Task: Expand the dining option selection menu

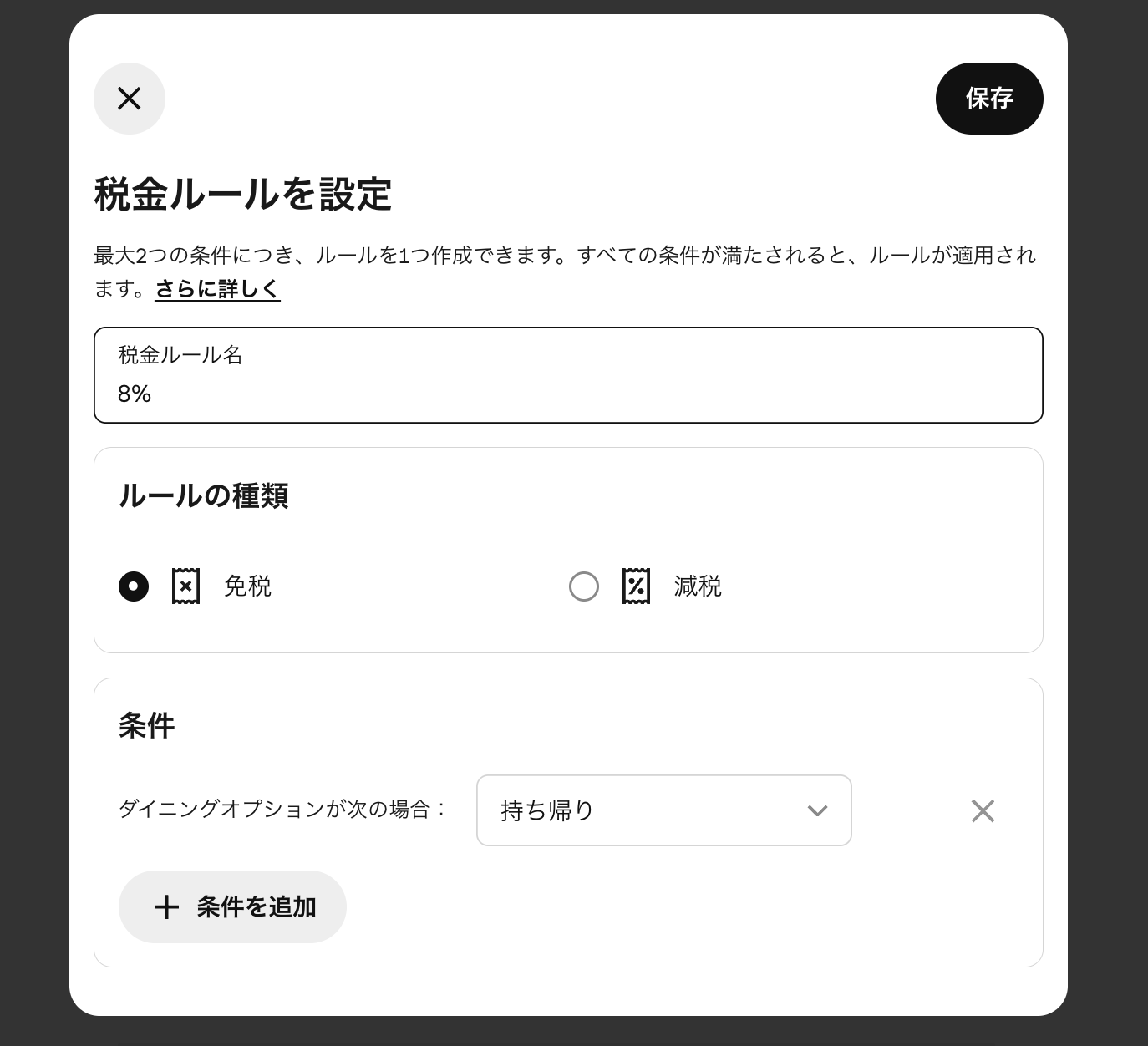Action: click(663, 810)
